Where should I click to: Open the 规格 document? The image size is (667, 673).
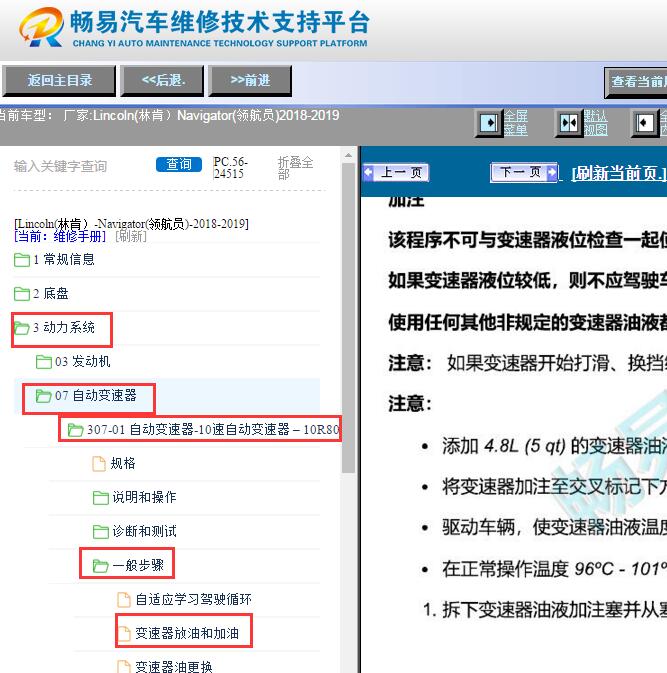[x=123, y=464]
